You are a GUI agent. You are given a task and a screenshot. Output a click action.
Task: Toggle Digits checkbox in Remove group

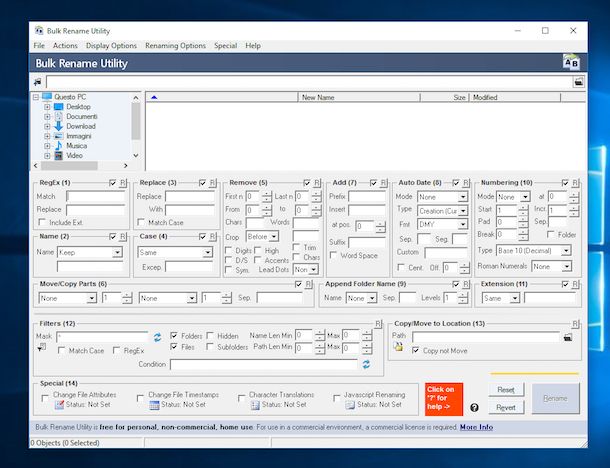pos(228,250)
